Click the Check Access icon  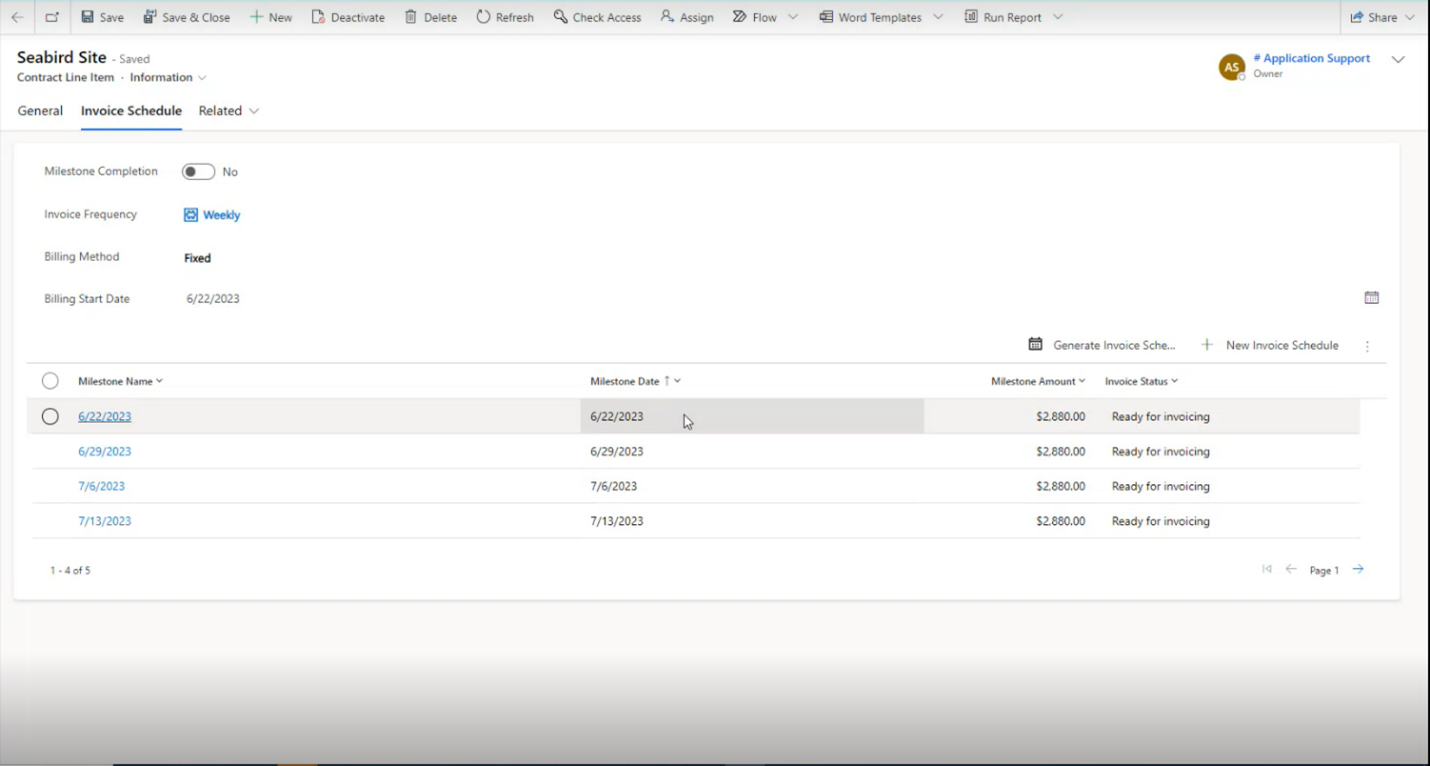click(560, 17)
